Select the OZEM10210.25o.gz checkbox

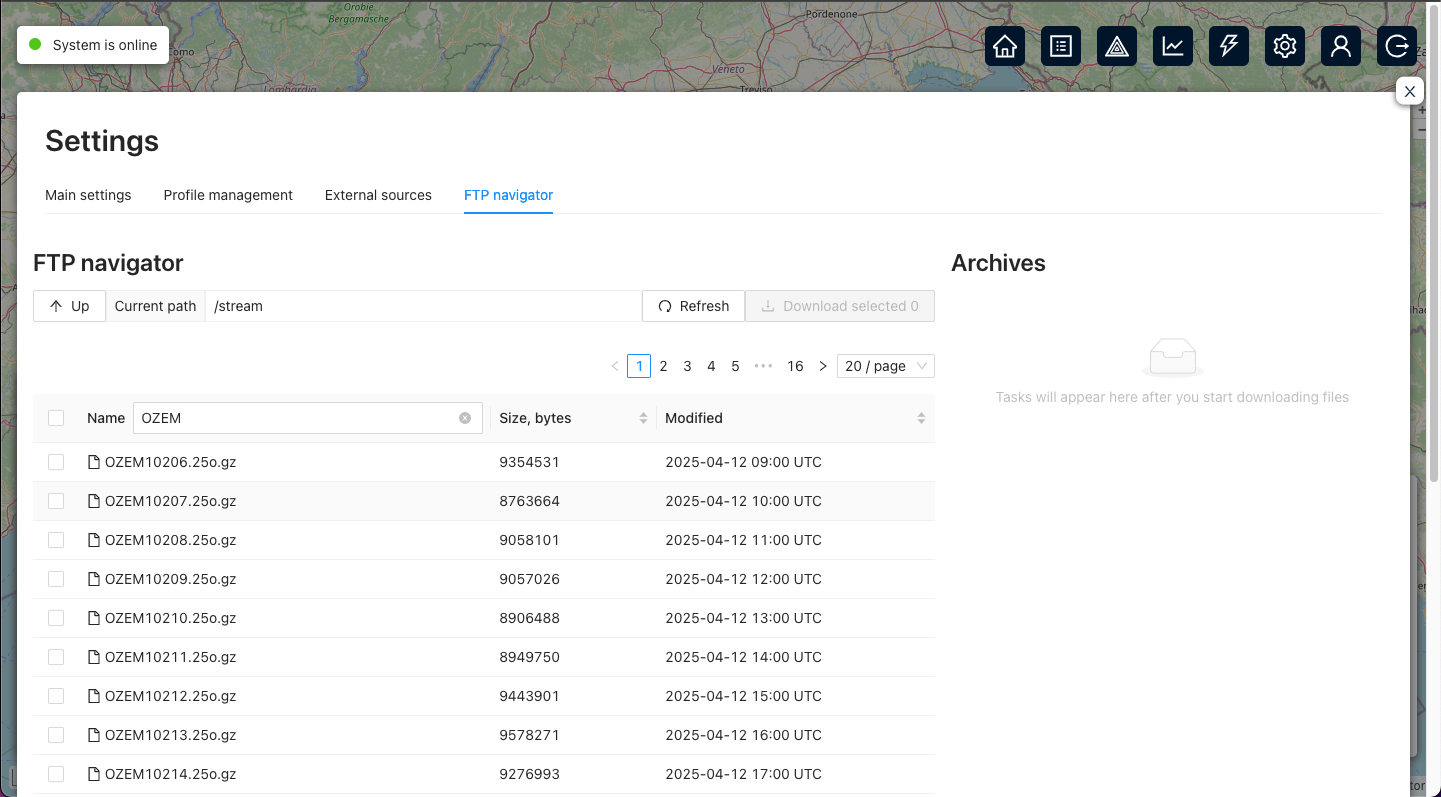pos(56,618)
